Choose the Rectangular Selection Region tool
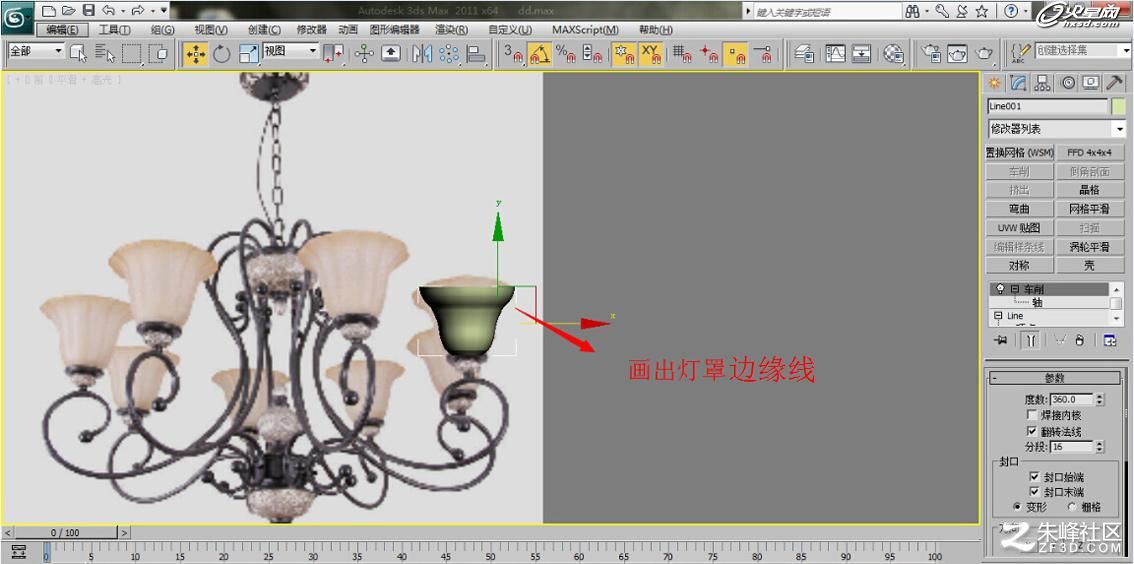Image resolution: width=1134 pixels, height=564 pixels. (x=132, y=53)
